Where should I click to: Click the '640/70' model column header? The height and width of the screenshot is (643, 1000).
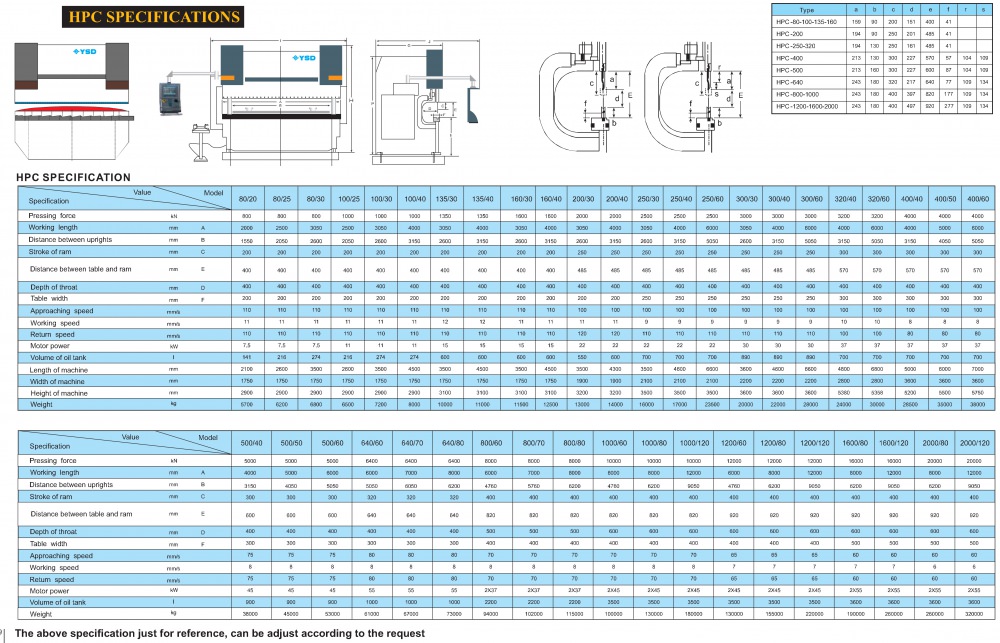pos(412,443)
